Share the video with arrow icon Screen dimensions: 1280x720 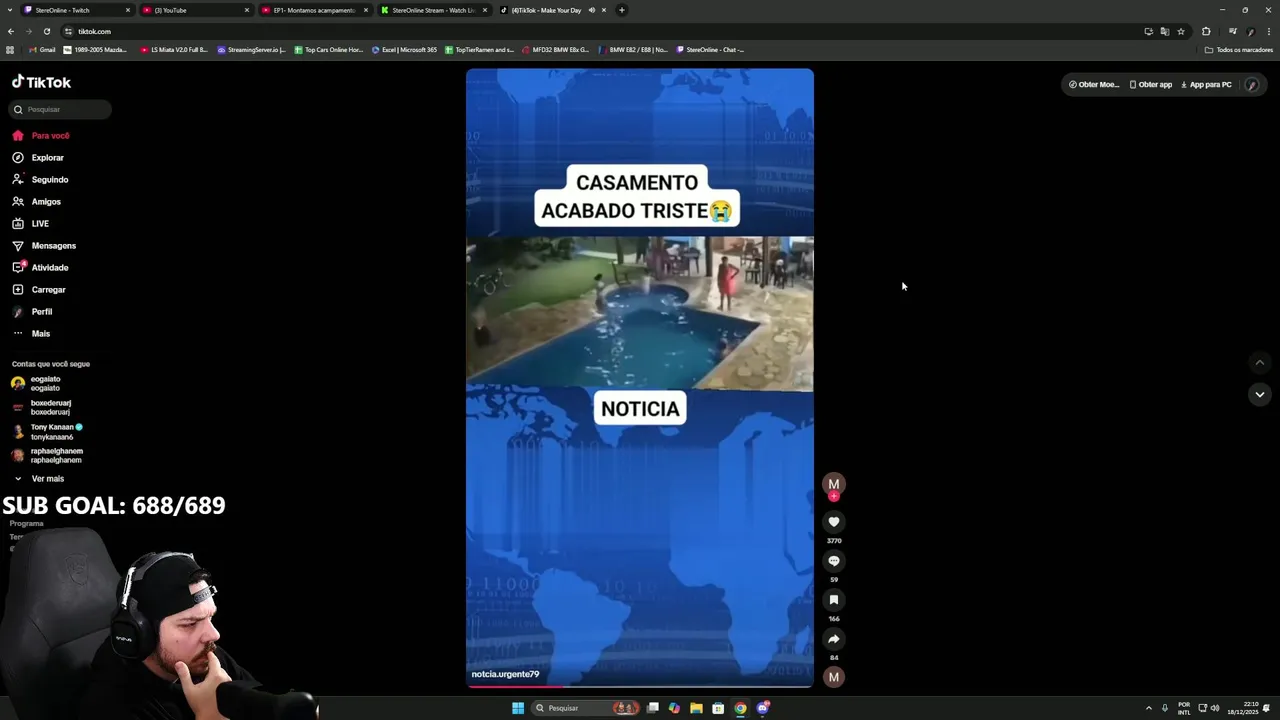coord(833,638)
